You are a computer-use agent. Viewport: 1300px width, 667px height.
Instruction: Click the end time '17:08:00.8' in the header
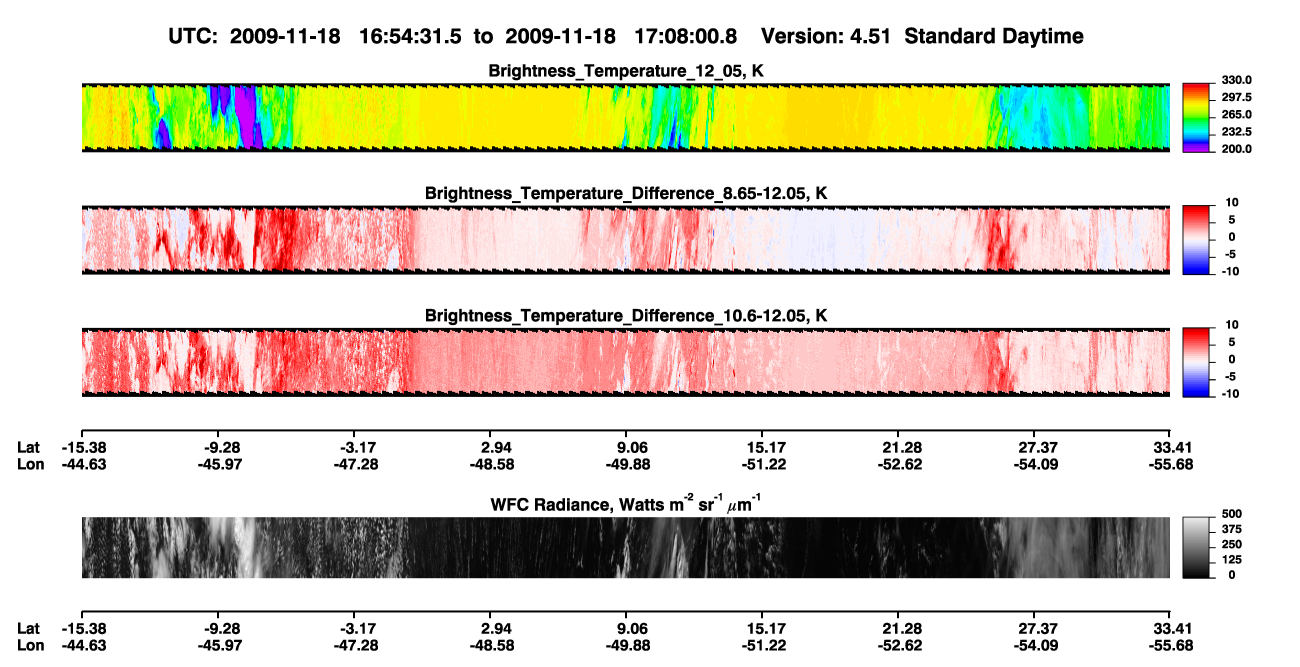click(x=686, y=36)
